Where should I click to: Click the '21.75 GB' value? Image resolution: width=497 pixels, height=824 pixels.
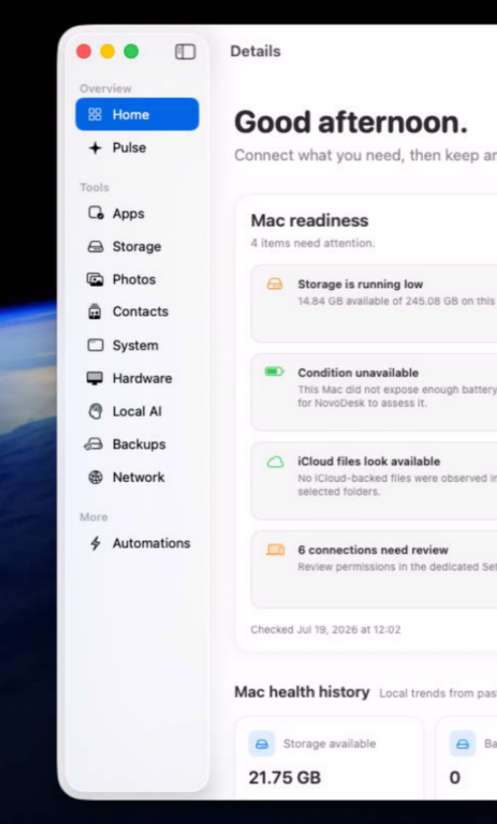tap(284, 778)
